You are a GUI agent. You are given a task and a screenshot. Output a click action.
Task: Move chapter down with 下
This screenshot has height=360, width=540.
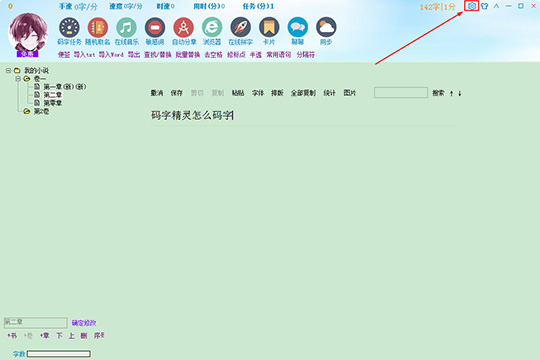pos(59,336)
